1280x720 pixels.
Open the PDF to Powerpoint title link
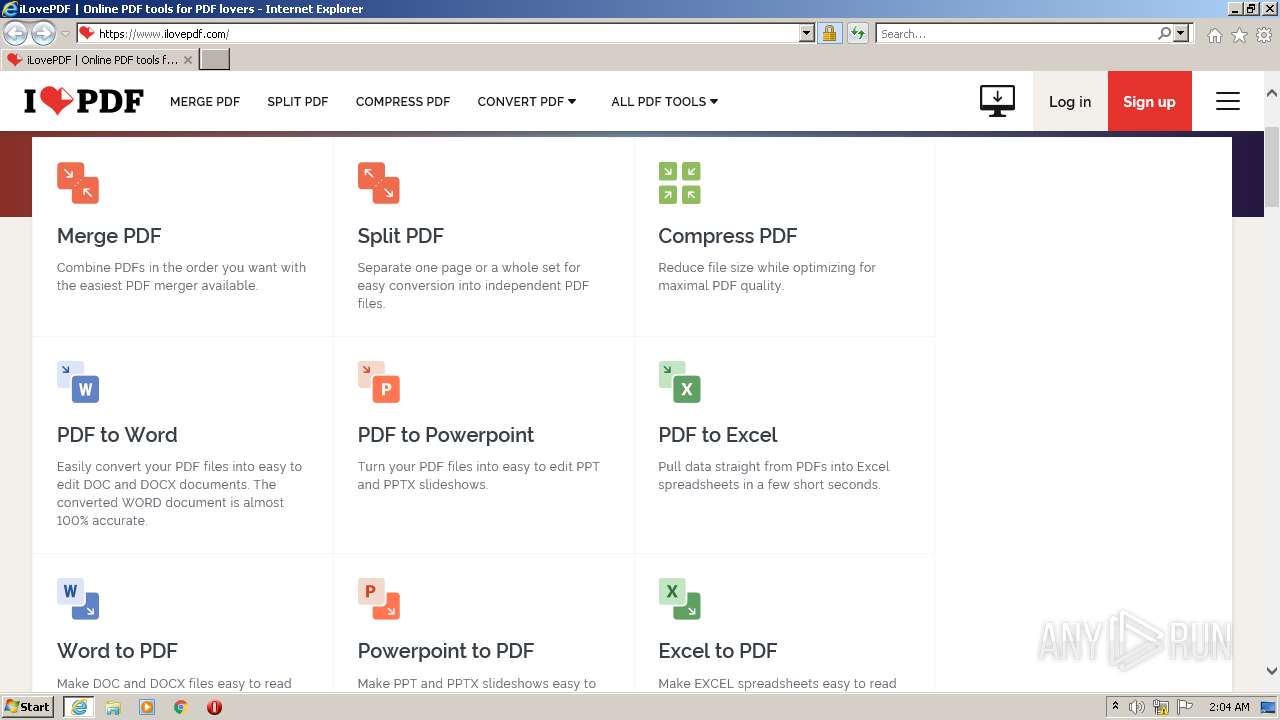point(446,435)
